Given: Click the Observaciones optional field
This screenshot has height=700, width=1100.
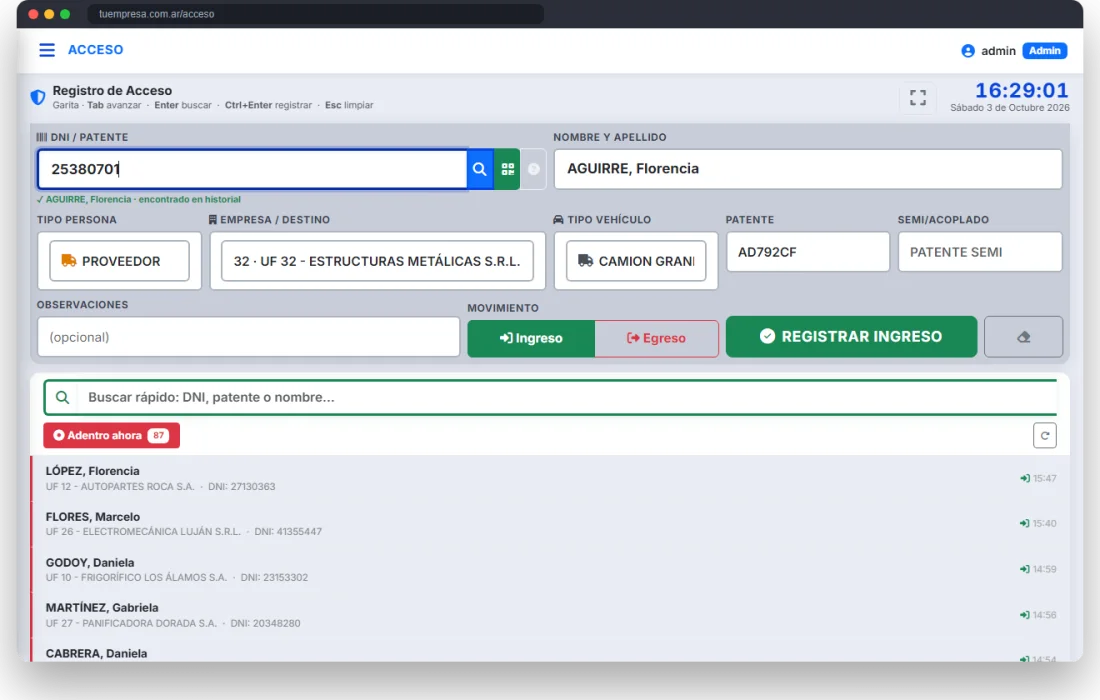Looking at the screenshot, I should point(248,337).
